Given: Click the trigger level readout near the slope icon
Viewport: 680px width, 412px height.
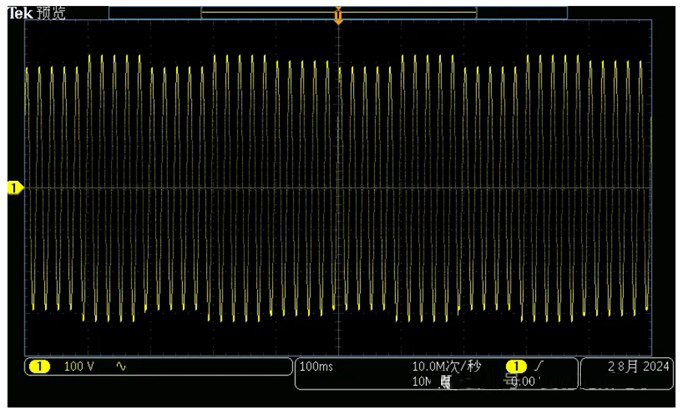Looking at the screenshot, I should tap(523, 381).
